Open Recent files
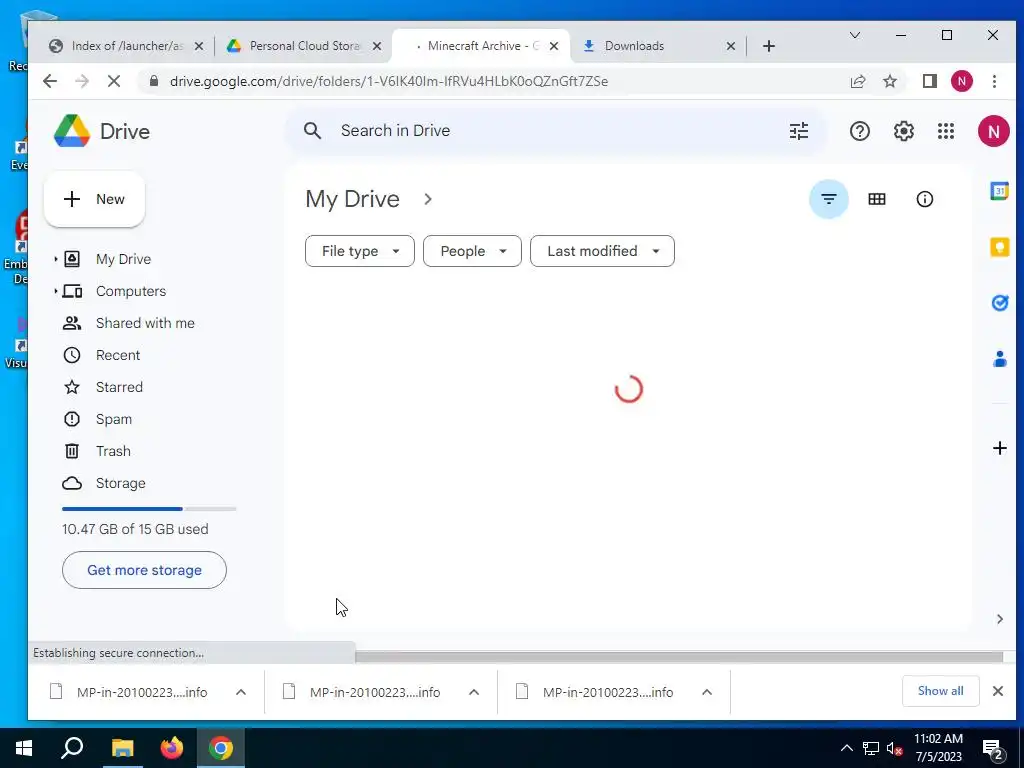This screenshot has height=768, width=1024. [118, 355]
